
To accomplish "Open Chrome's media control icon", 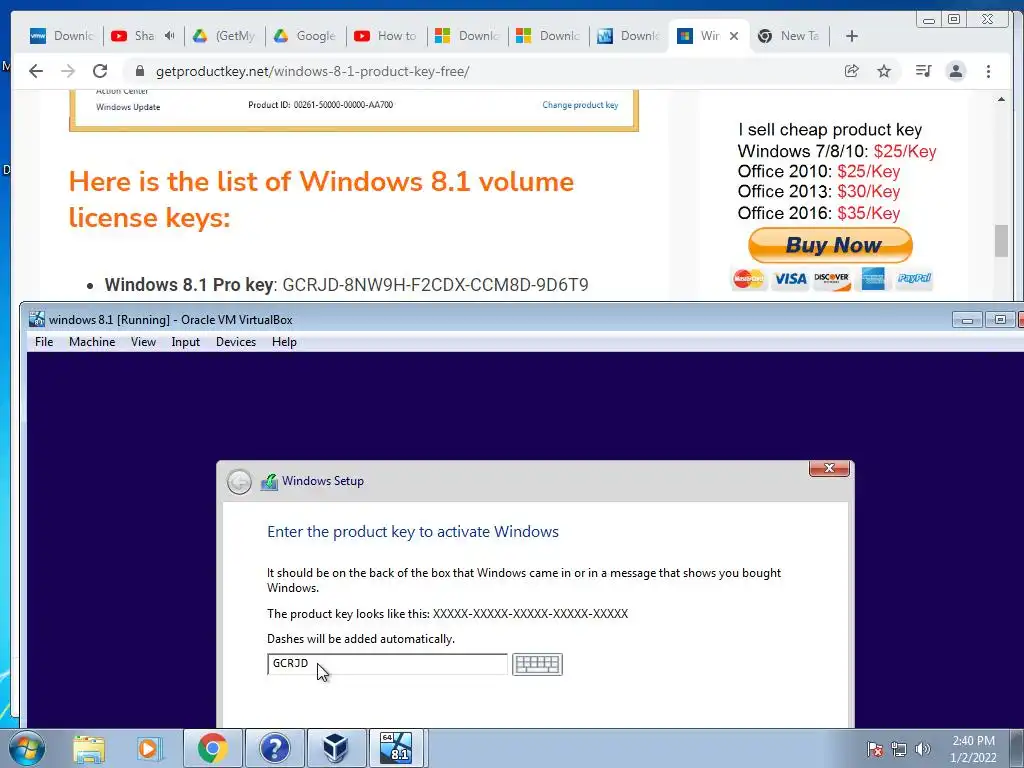I will [923, 71].
